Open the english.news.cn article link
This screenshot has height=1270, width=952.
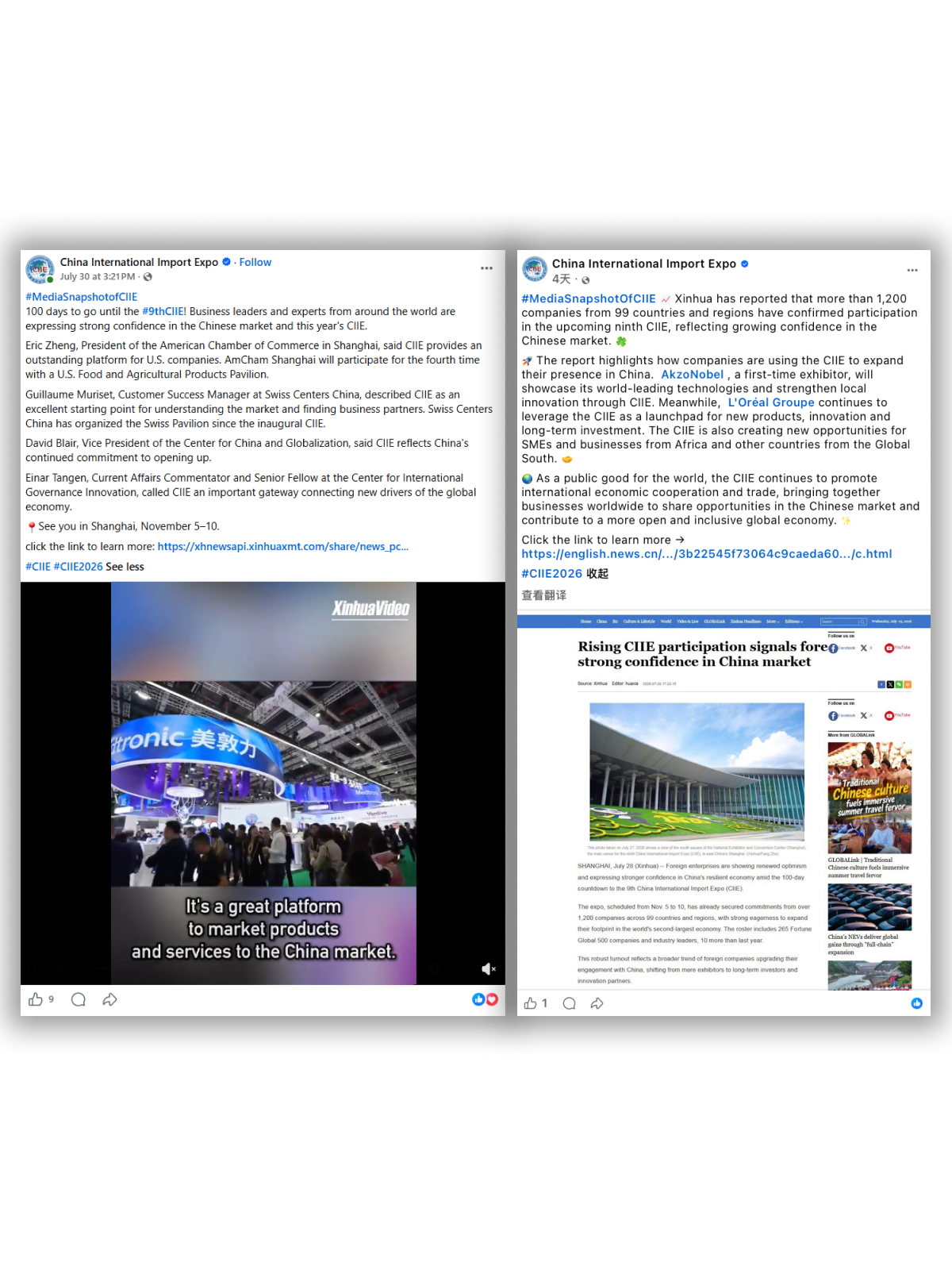(x=707, y=554)
